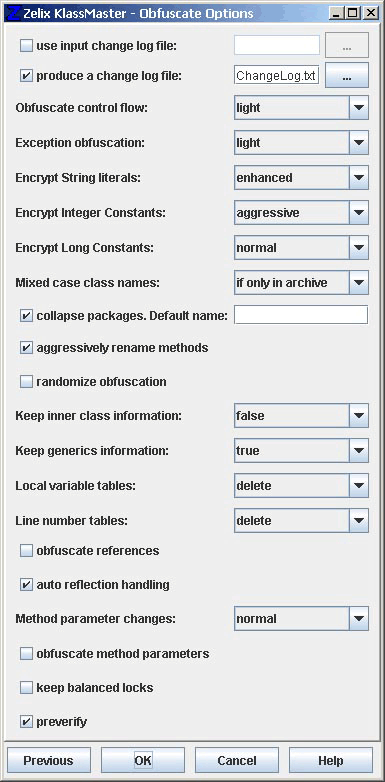The height and width of the screenshot is (782, 385).
Task: Click the 'Method parameter changes:' label
Action: tap(96, 618)
